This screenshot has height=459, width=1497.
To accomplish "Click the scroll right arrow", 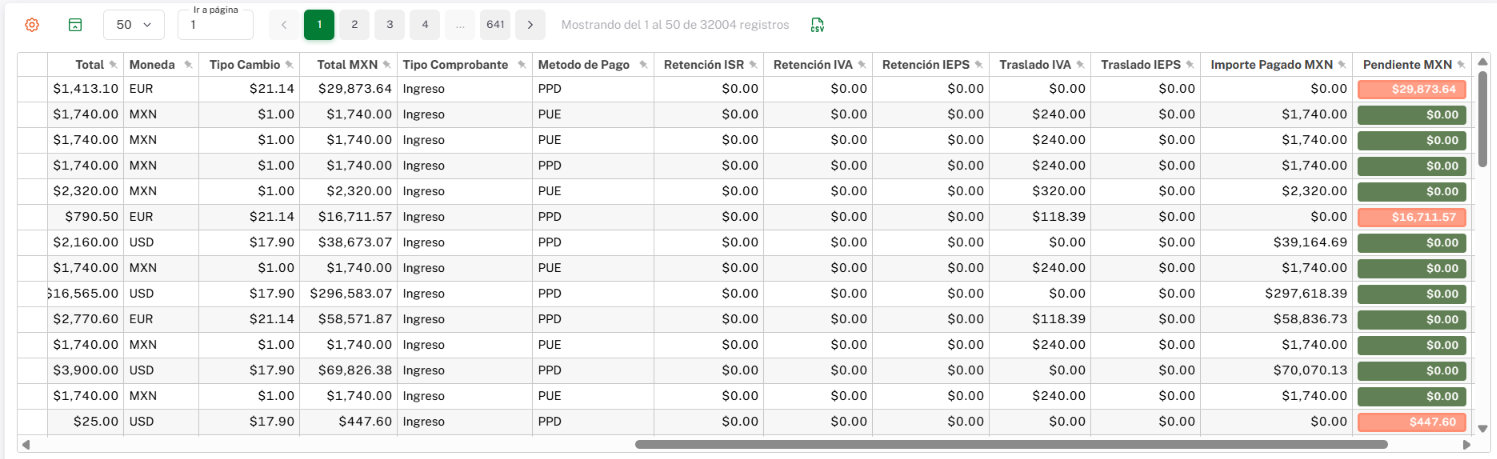I will [1467, 444].
